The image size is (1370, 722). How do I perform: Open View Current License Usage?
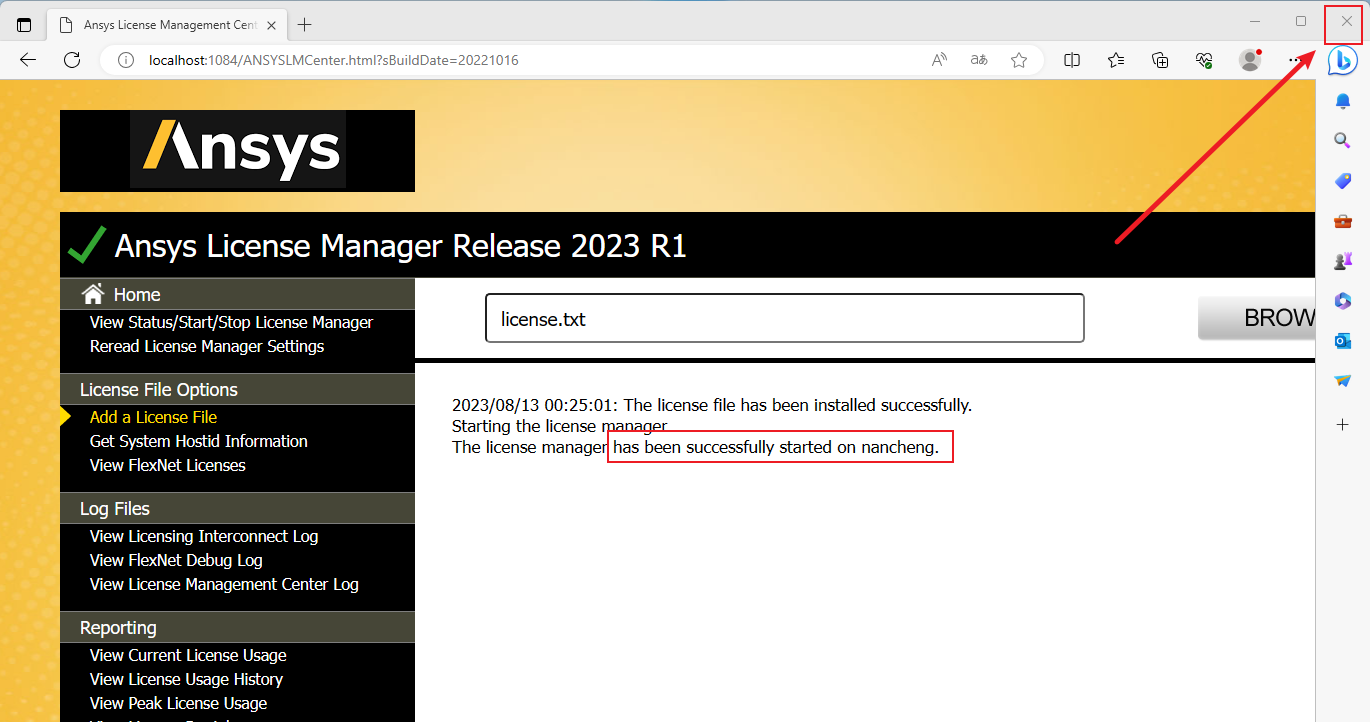(x=188, y=655)
